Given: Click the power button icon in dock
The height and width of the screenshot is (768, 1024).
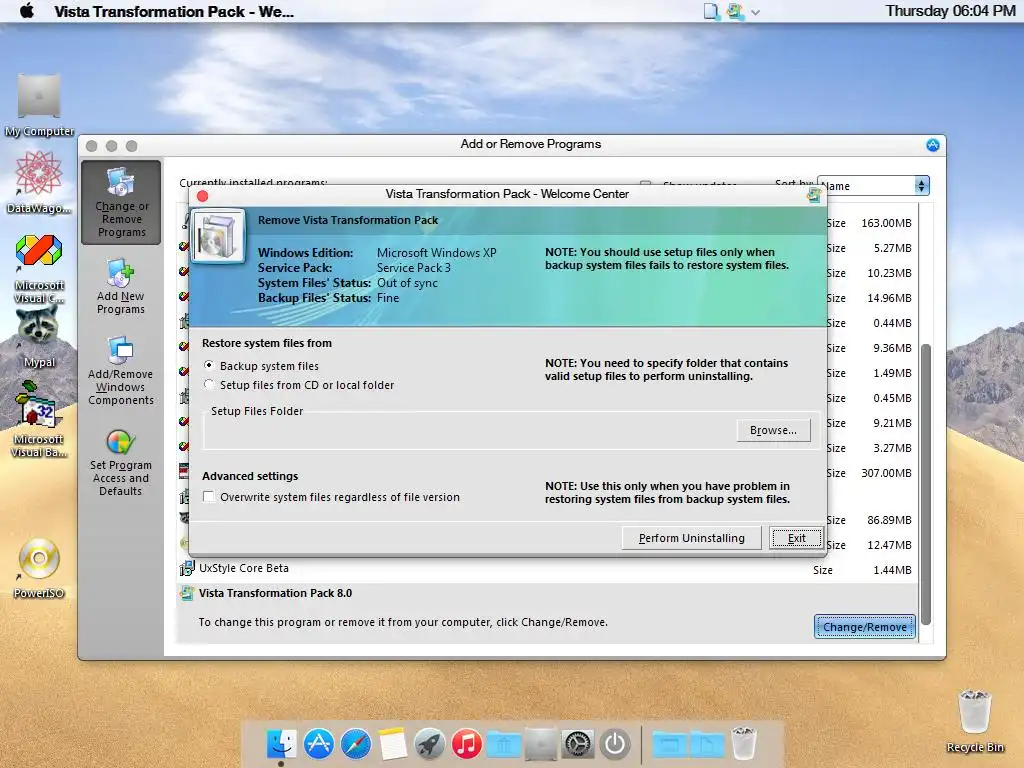Looking at the screenshot, I should tap(615, 744).
